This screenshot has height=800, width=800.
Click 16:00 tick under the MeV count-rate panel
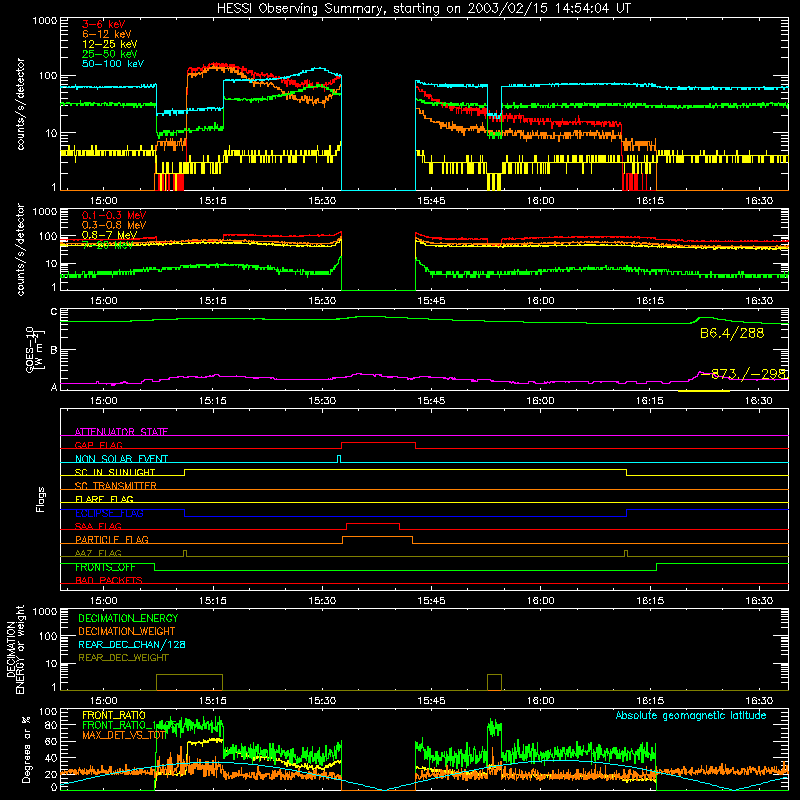point(540,301)
